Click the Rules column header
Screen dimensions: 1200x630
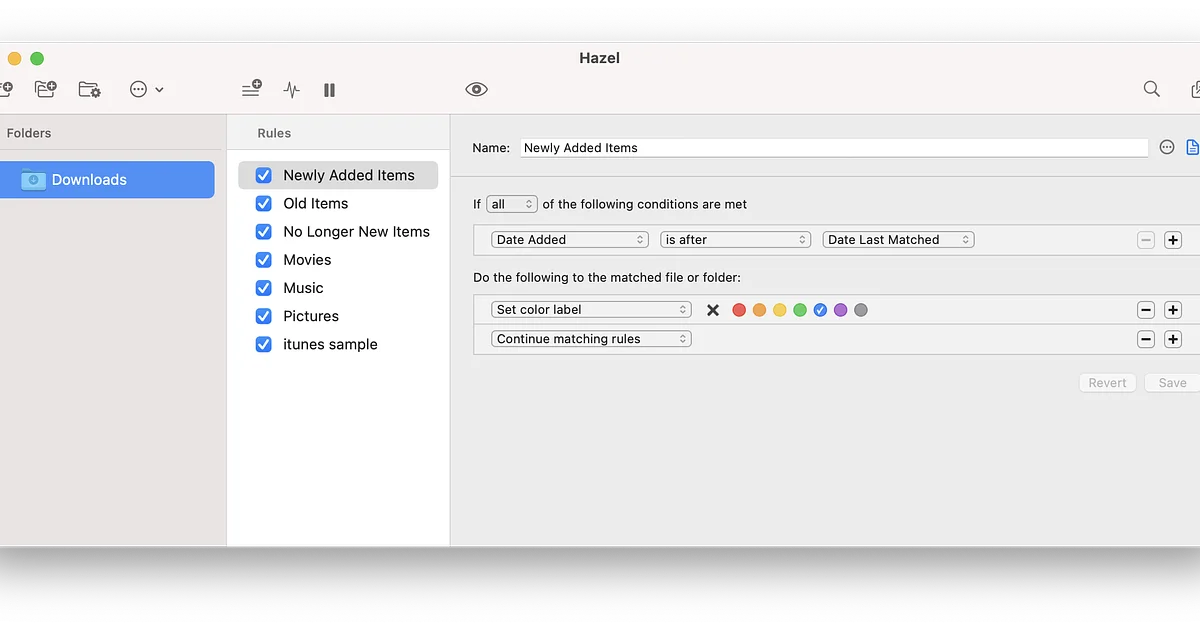pyautogui.click(x=274, y=133)
